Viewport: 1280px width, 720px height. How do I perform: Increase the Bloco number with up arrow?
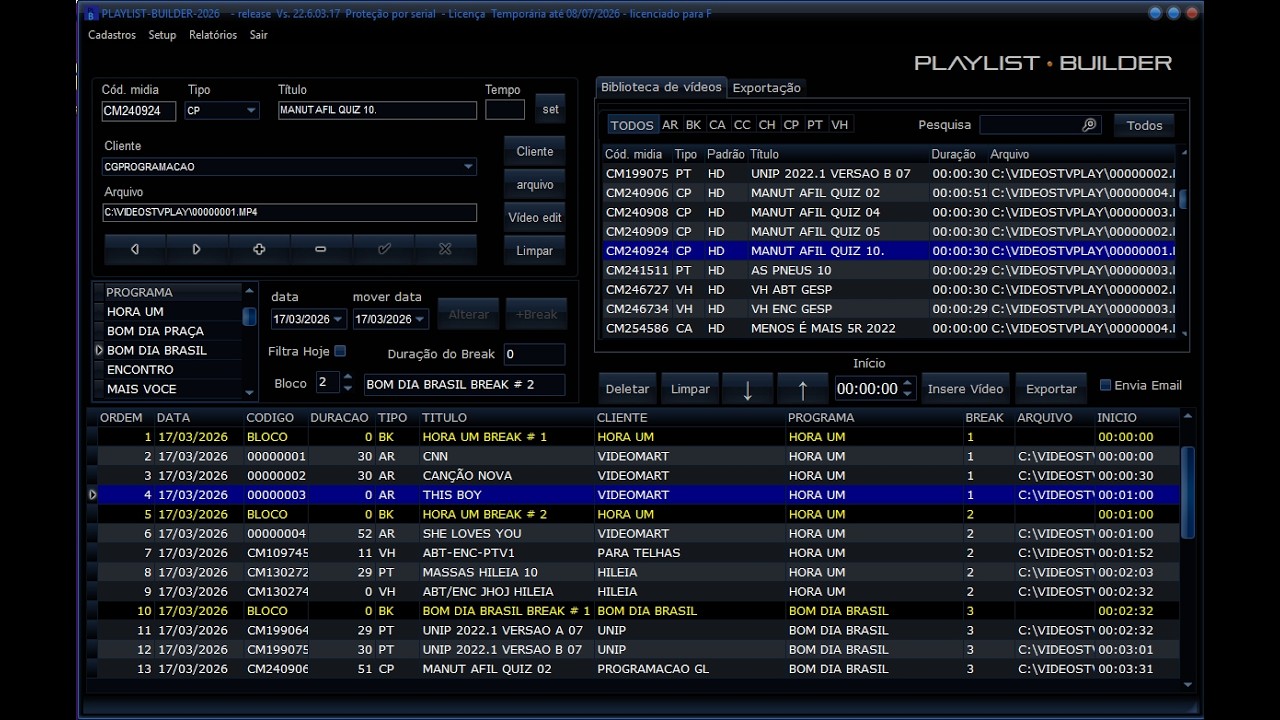tap(348, 377)
